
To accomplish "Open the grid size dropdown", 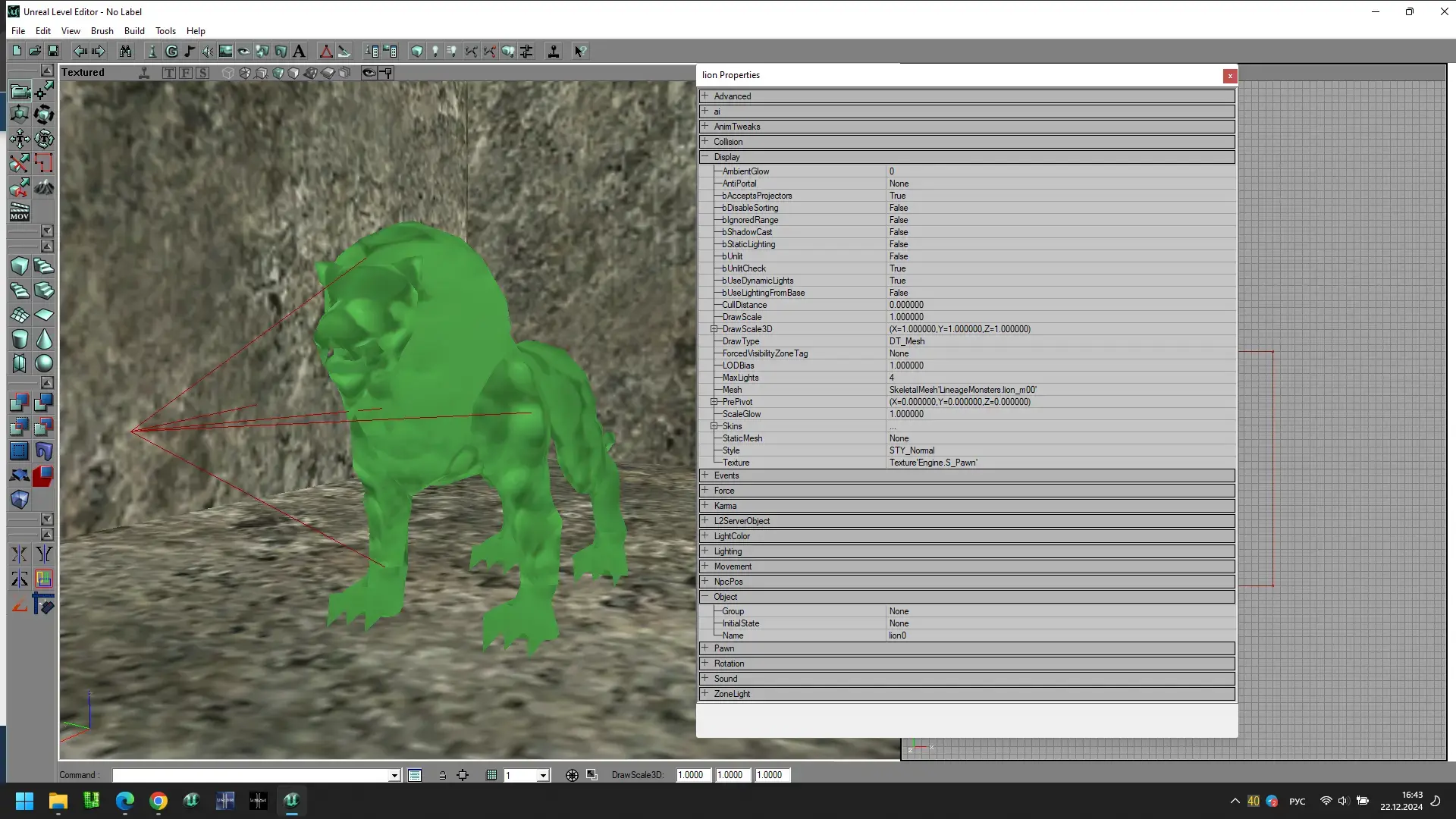I will click(543, 775).
